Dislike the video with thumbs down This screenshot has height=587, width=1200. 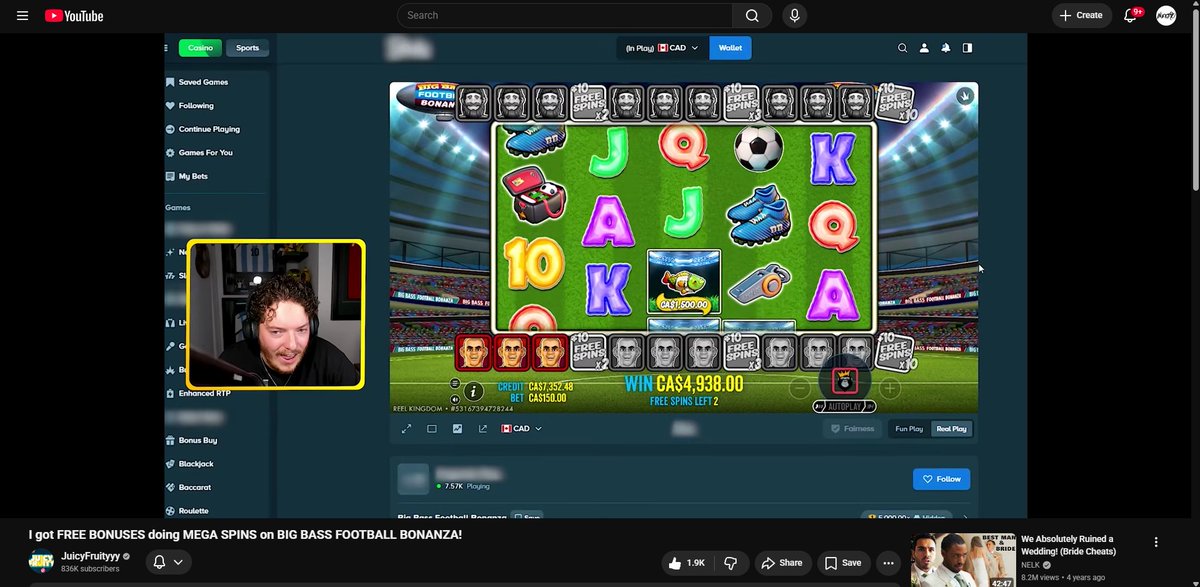pyautogui.click(x=730, y=563)
